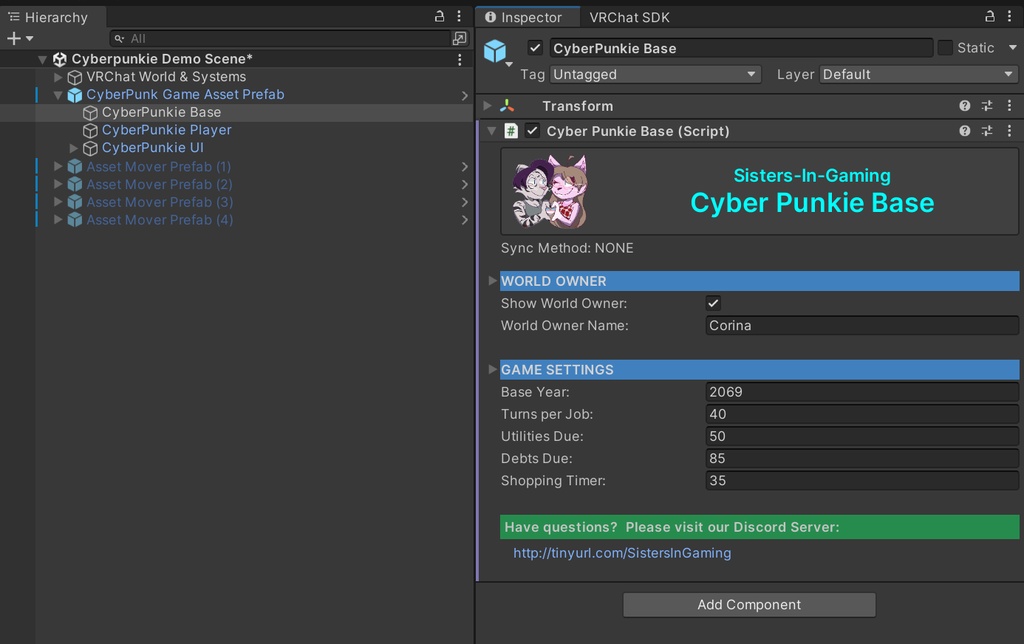Open Transform component help via question mark icon

point(964,105)
